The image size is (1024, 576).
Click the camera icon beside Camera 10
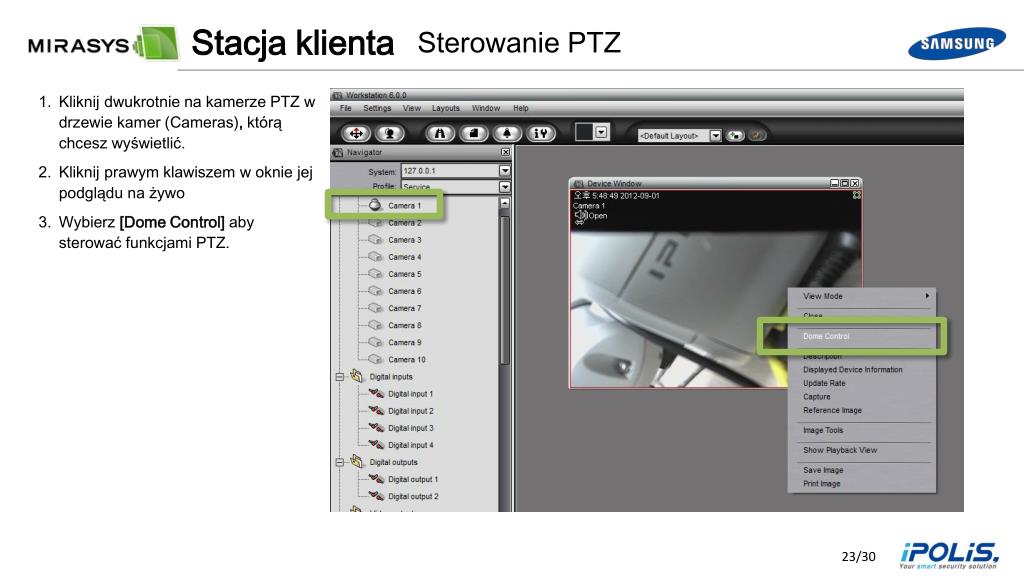375,359
